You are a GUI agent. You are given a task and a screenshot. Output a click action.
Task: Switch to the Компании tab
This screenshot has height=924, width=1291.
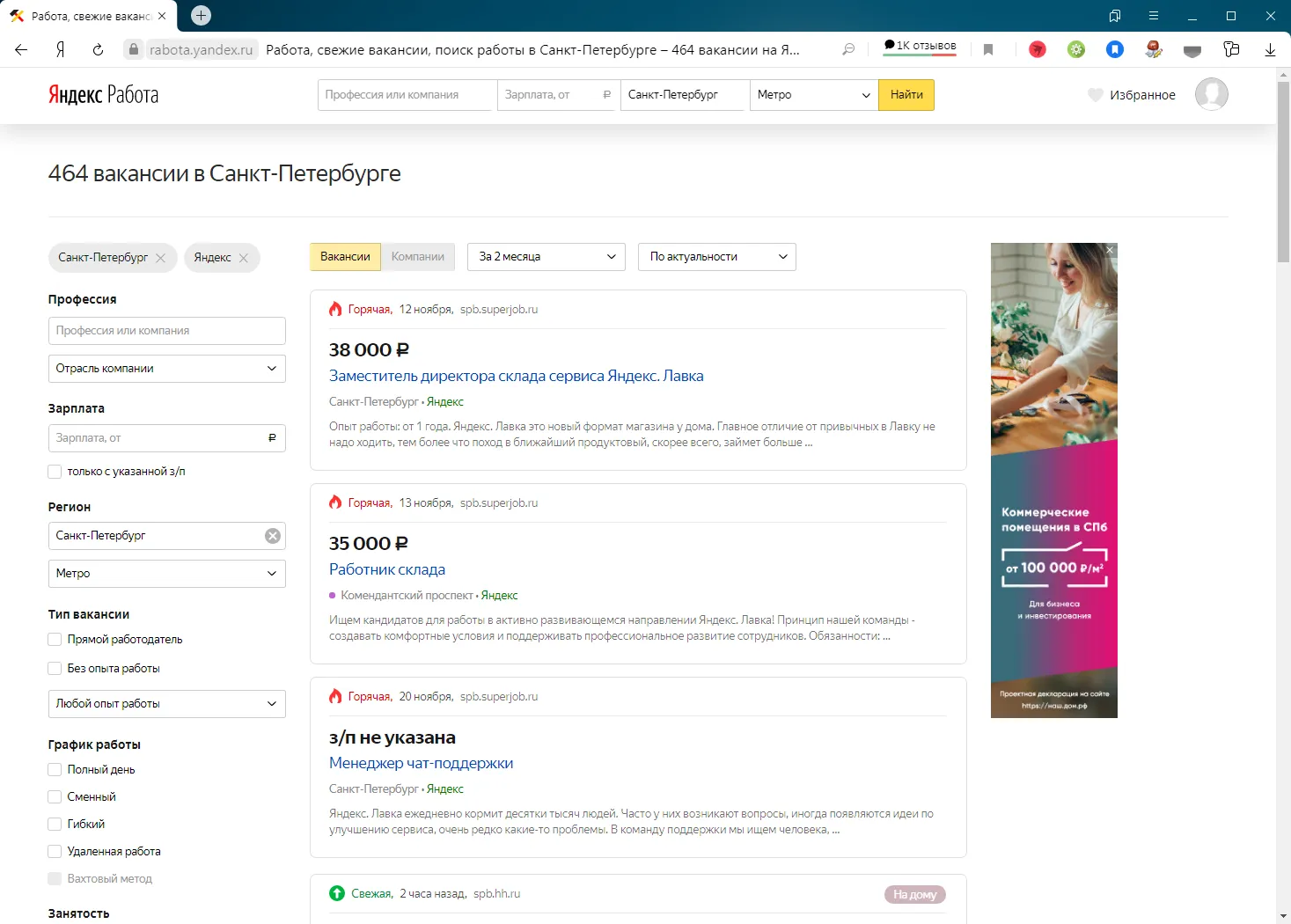tap(418, 257)
